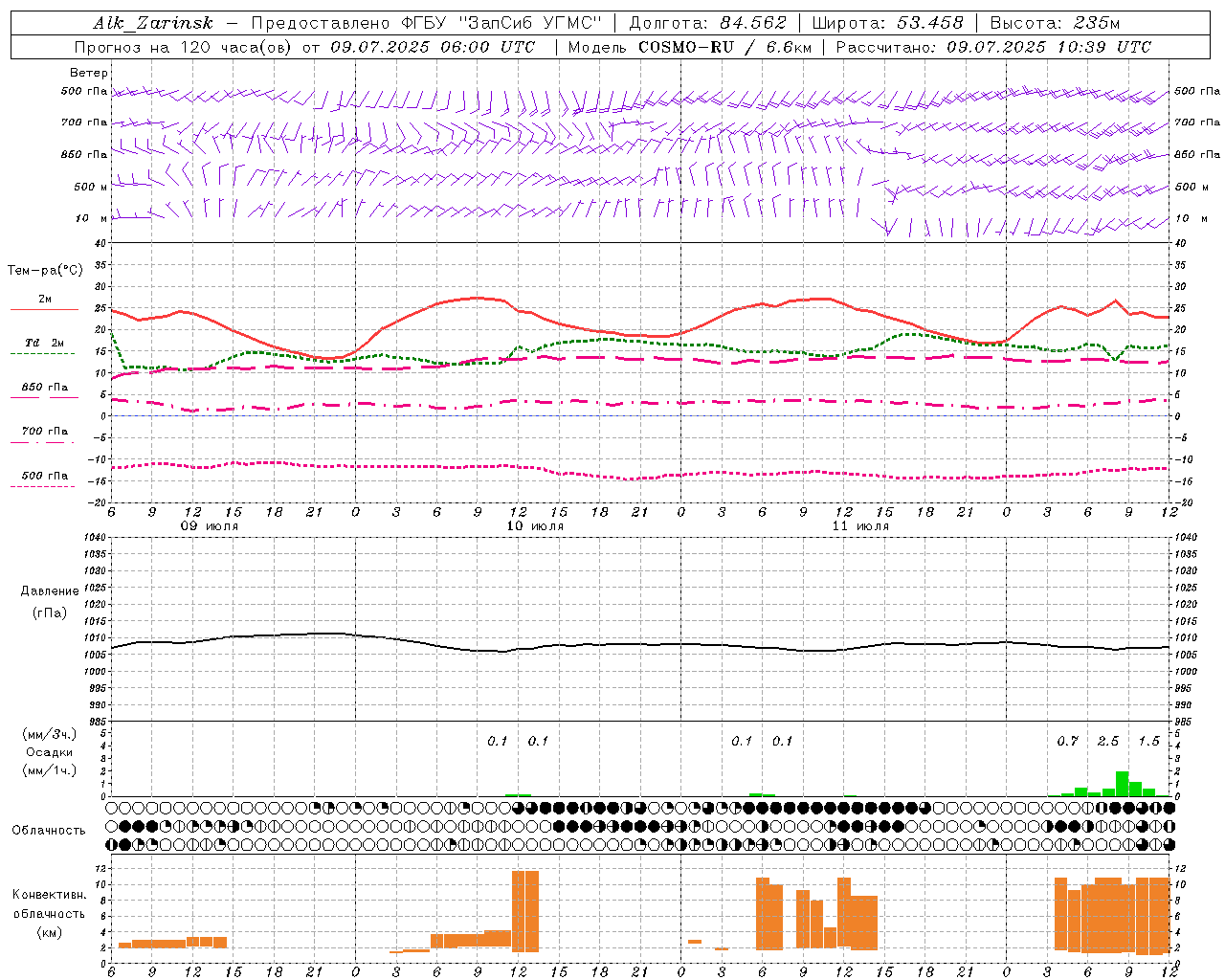Click the 11 июля date label
Screen dimensions: 1225x980
tap(860, 526)
